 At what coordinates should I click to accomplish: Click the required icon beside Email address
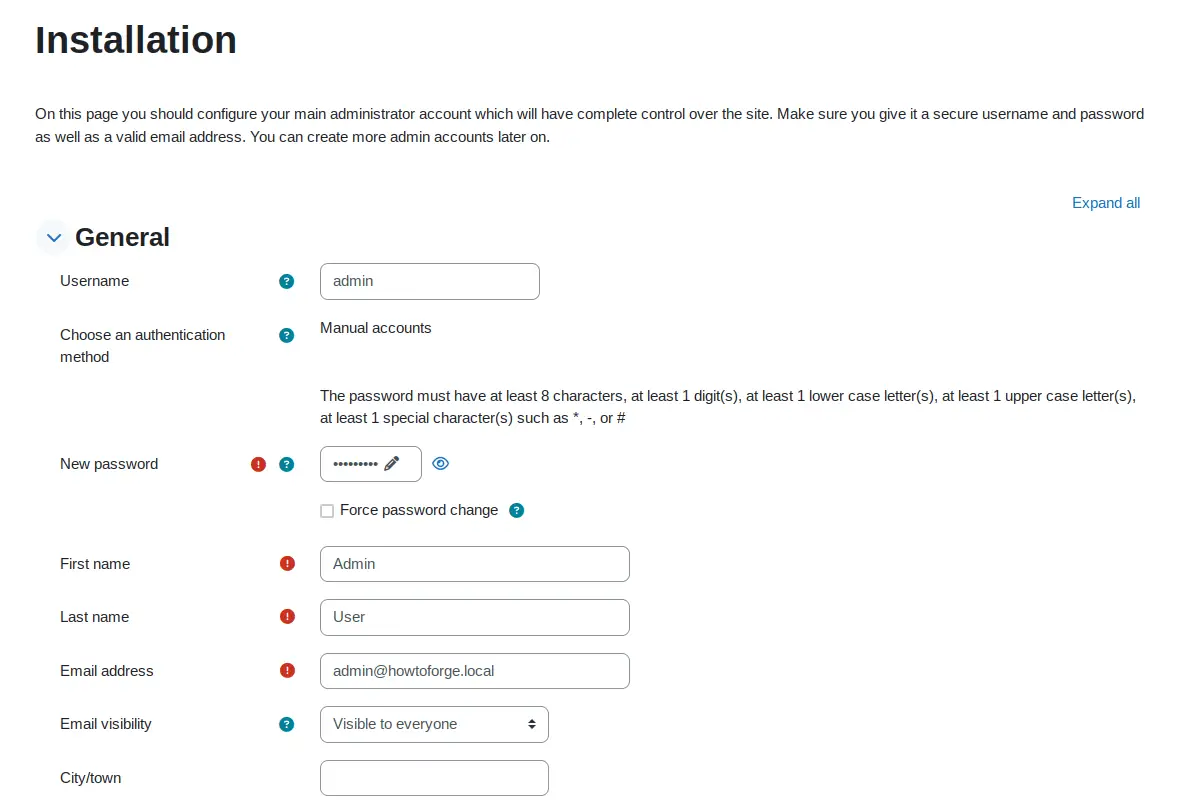(288, 671)
